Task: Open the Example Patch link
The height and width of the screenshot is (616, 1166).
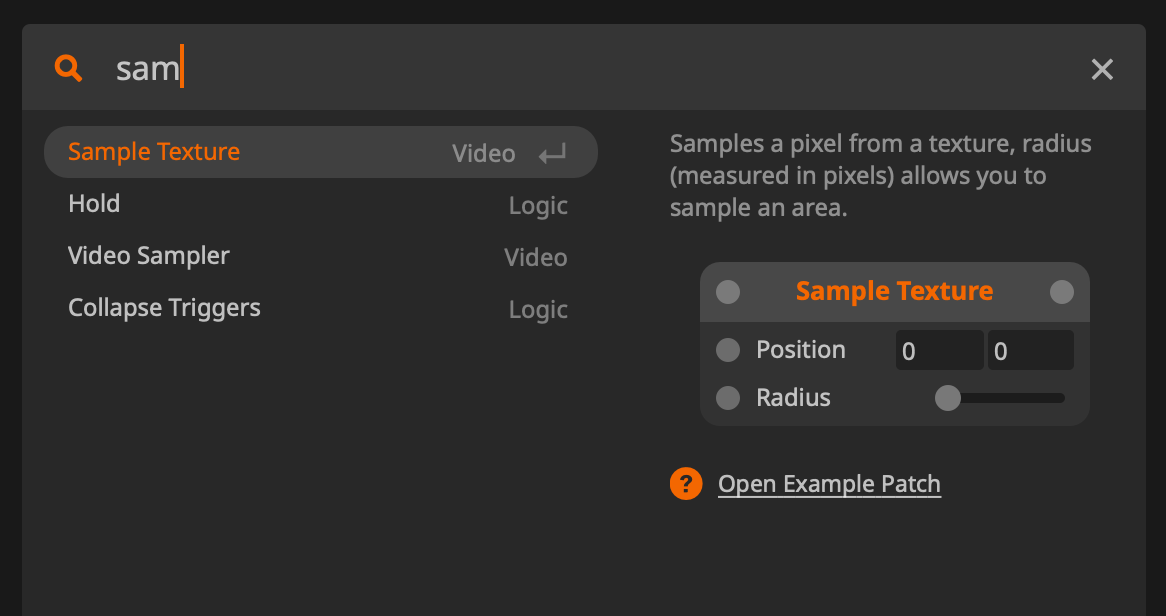Action: click(x=829, y=484)
